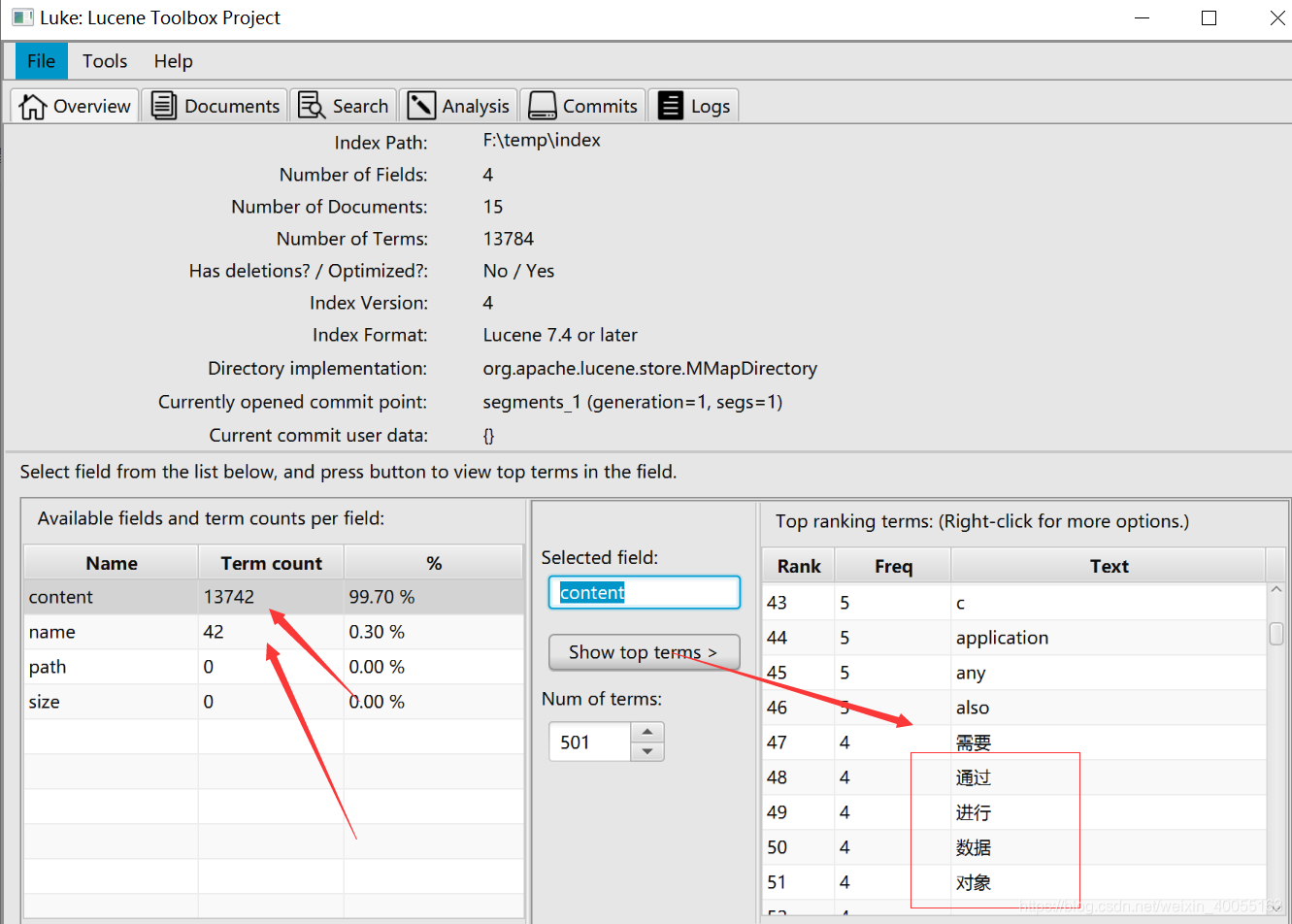Screen dimensions: 1292x924
Task: Click the Show top terms button
Action: click(644, 652)
